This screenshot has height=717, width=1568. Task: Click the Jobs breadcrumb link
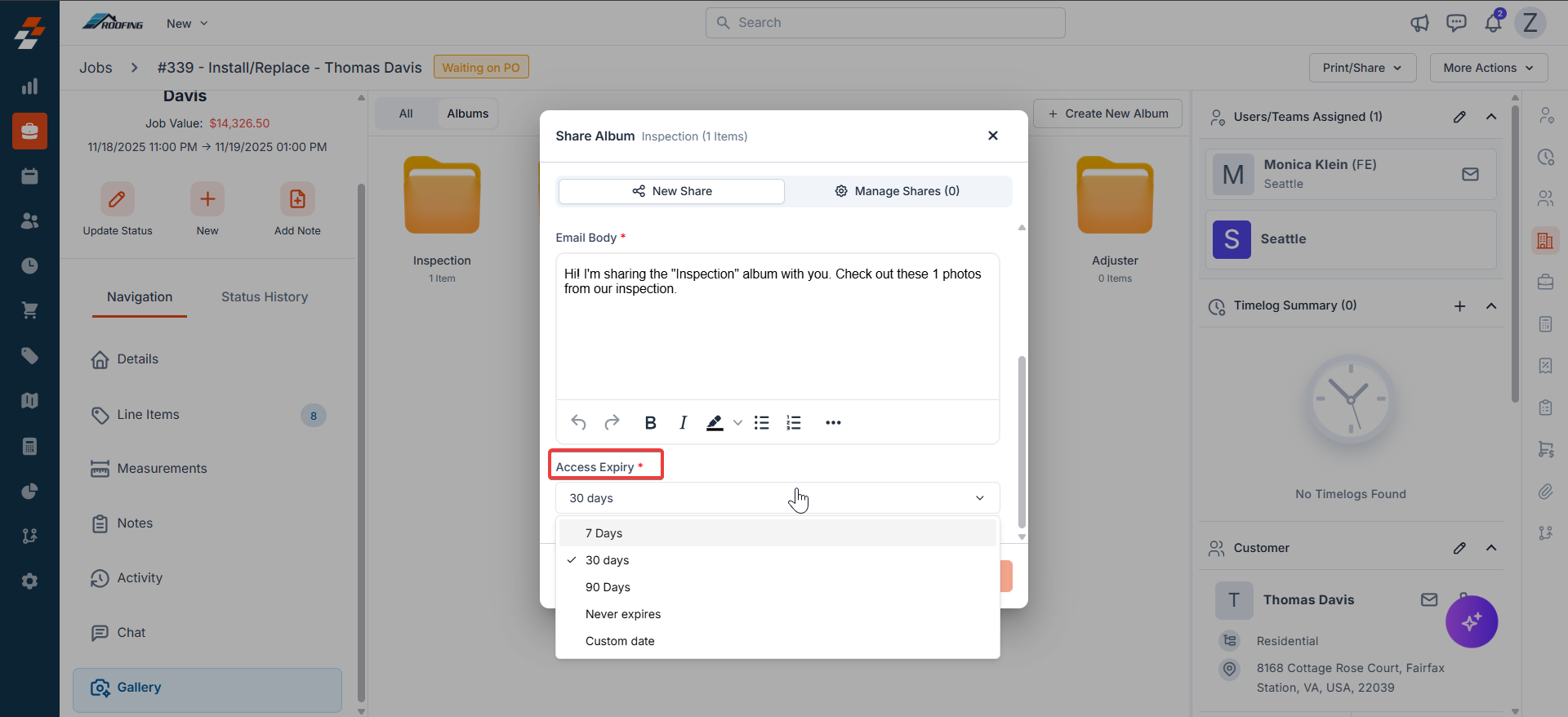(96, 68)
